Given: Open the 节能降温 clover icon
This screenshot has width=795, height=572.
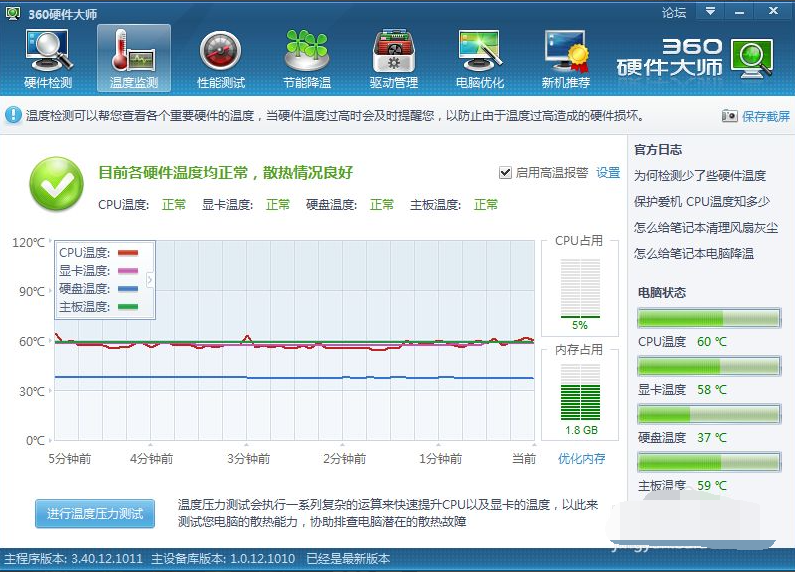Looking at the screenshot, I should [x=307, y=58].
